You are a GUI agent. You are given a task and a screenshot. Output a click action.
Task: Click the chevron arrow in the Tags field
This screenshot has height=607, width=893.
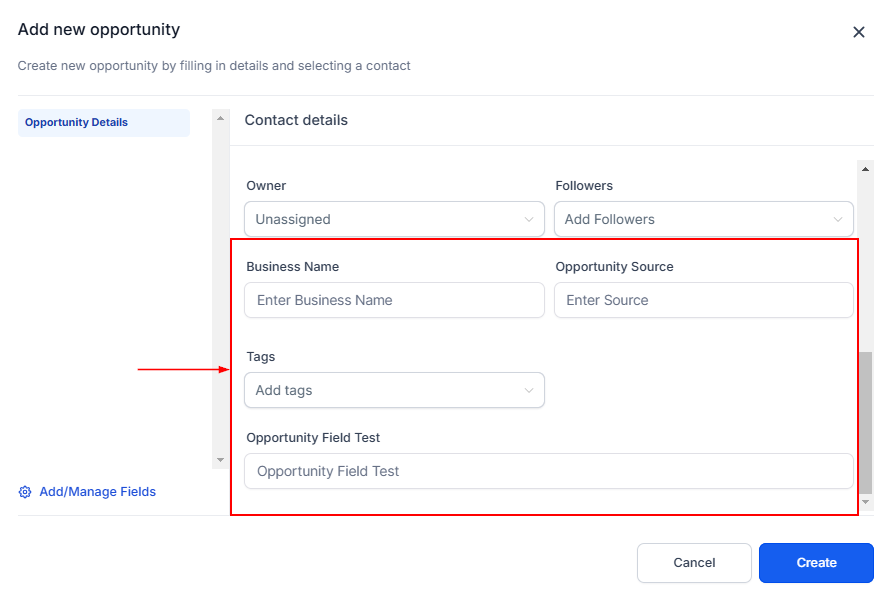(529, 390)
